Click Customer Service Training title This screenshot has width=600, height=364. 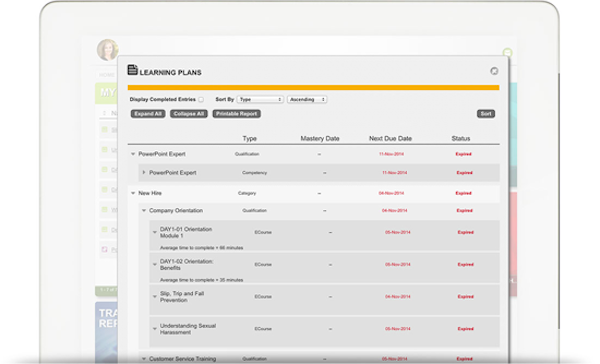(x=183, y=359)
